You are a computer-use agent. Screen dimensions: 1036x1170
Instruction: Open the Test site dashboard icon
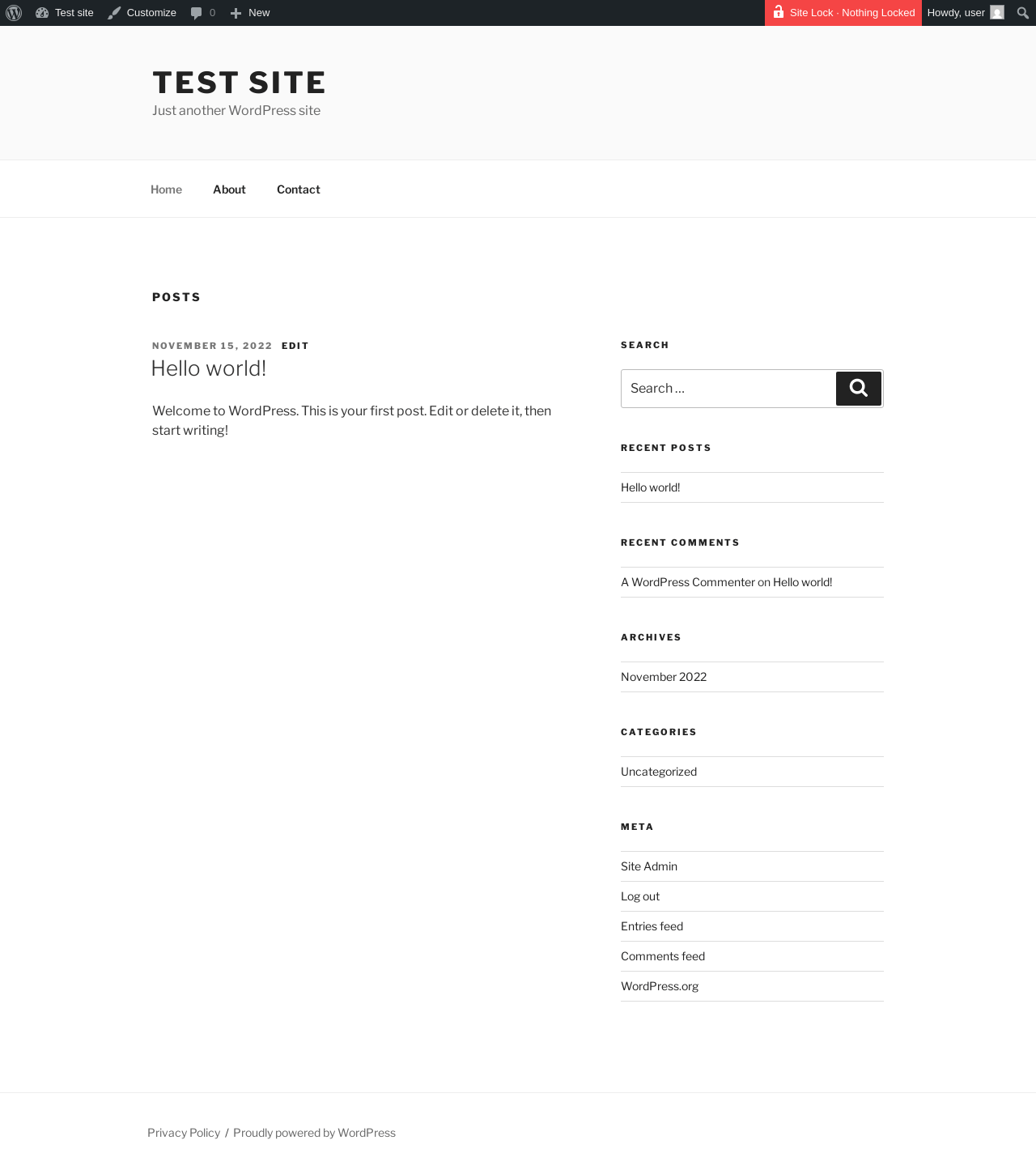coord(42,13)
